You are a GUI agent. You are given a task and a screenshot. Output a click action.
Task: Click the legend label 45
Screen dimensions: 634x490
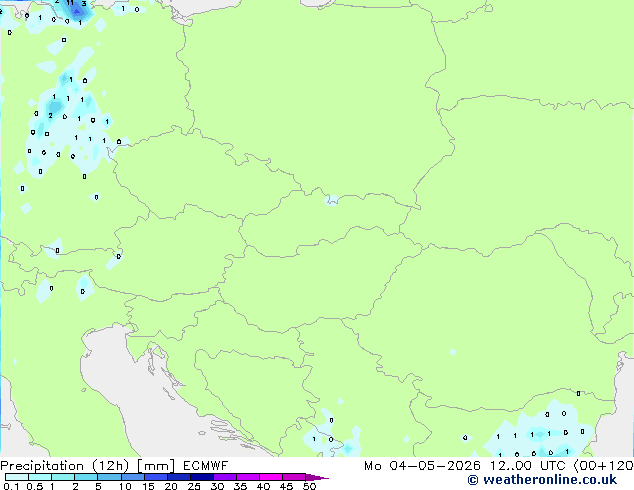coord(287,486)
